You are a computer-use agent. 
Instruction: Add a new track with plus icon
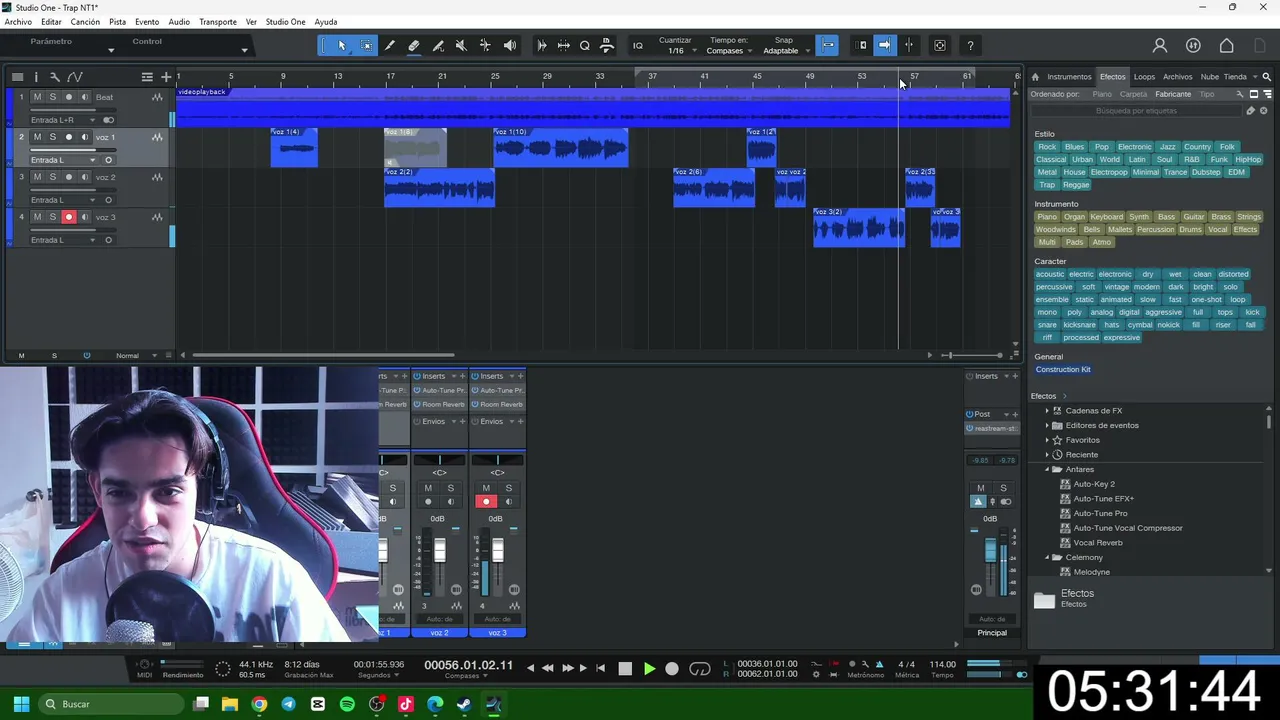tap(166, 77)
